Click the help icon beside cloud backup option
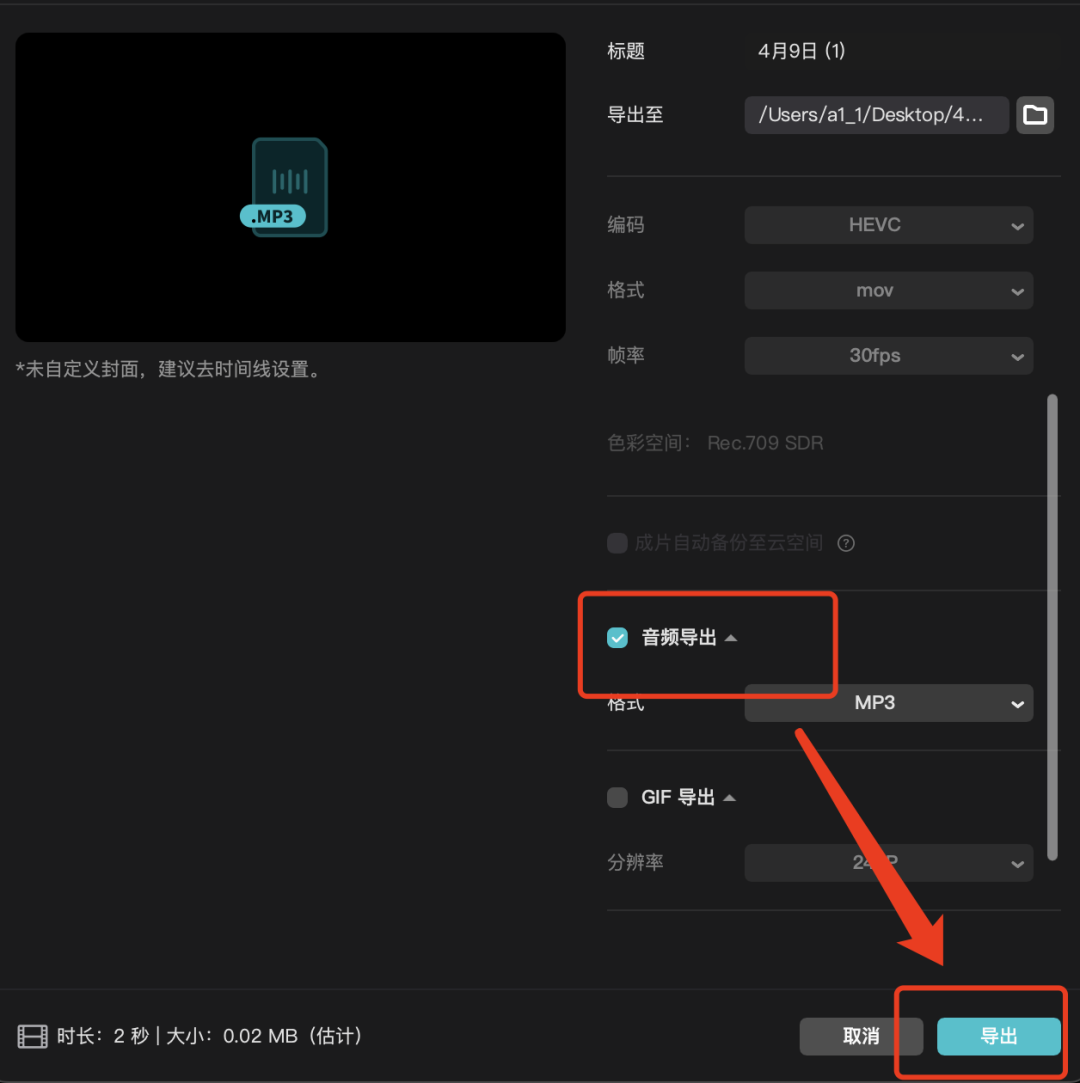This screenshot has width=1080, height=1083. [x=845, y=543]
